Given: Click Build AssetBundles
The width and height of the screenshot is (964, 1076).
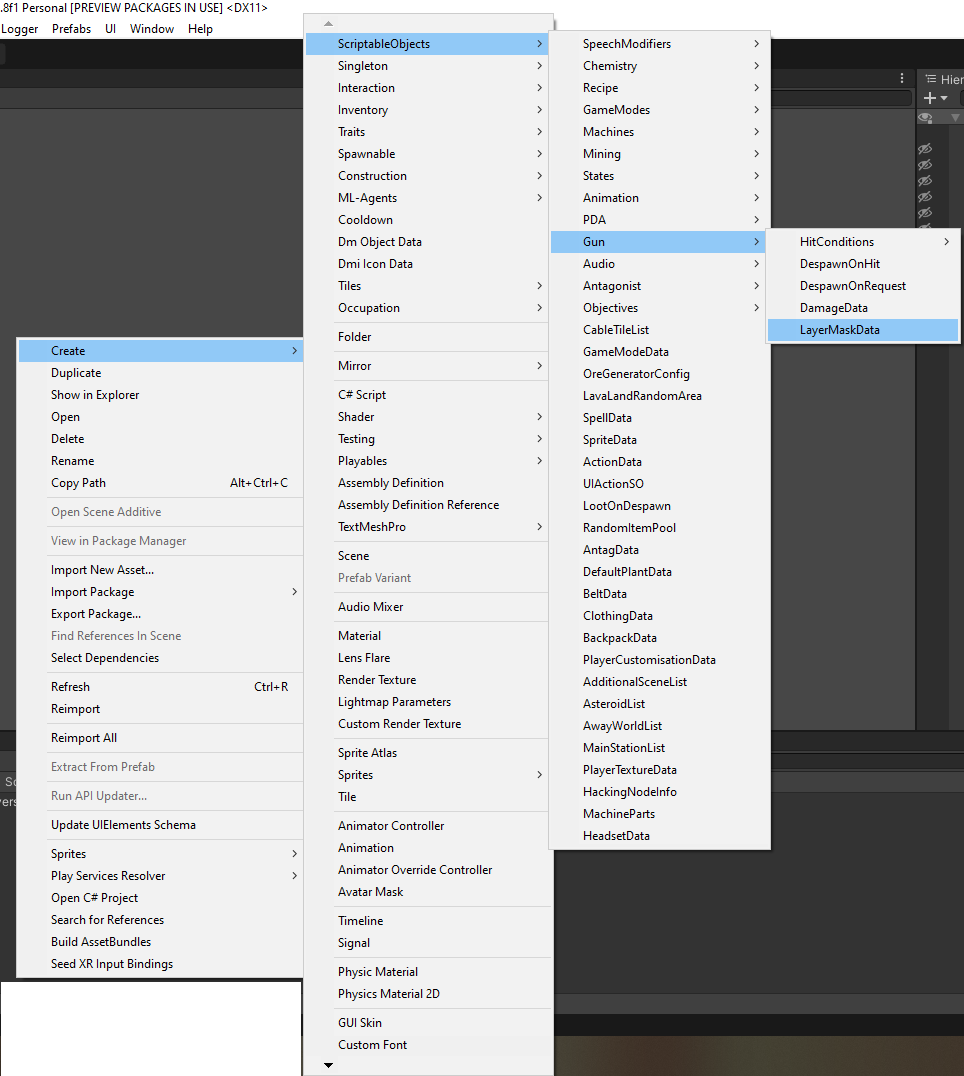Looking at the screenshot, I should point(161,942).
